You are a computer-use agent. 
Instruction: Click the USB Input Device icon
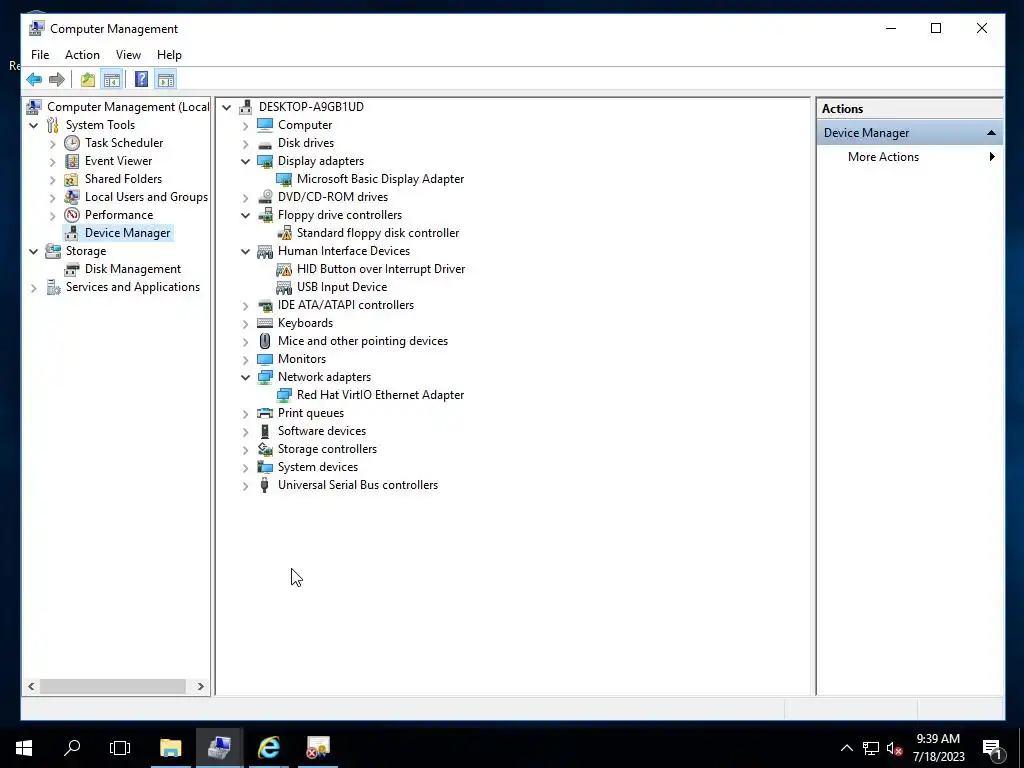click(284, 287)
